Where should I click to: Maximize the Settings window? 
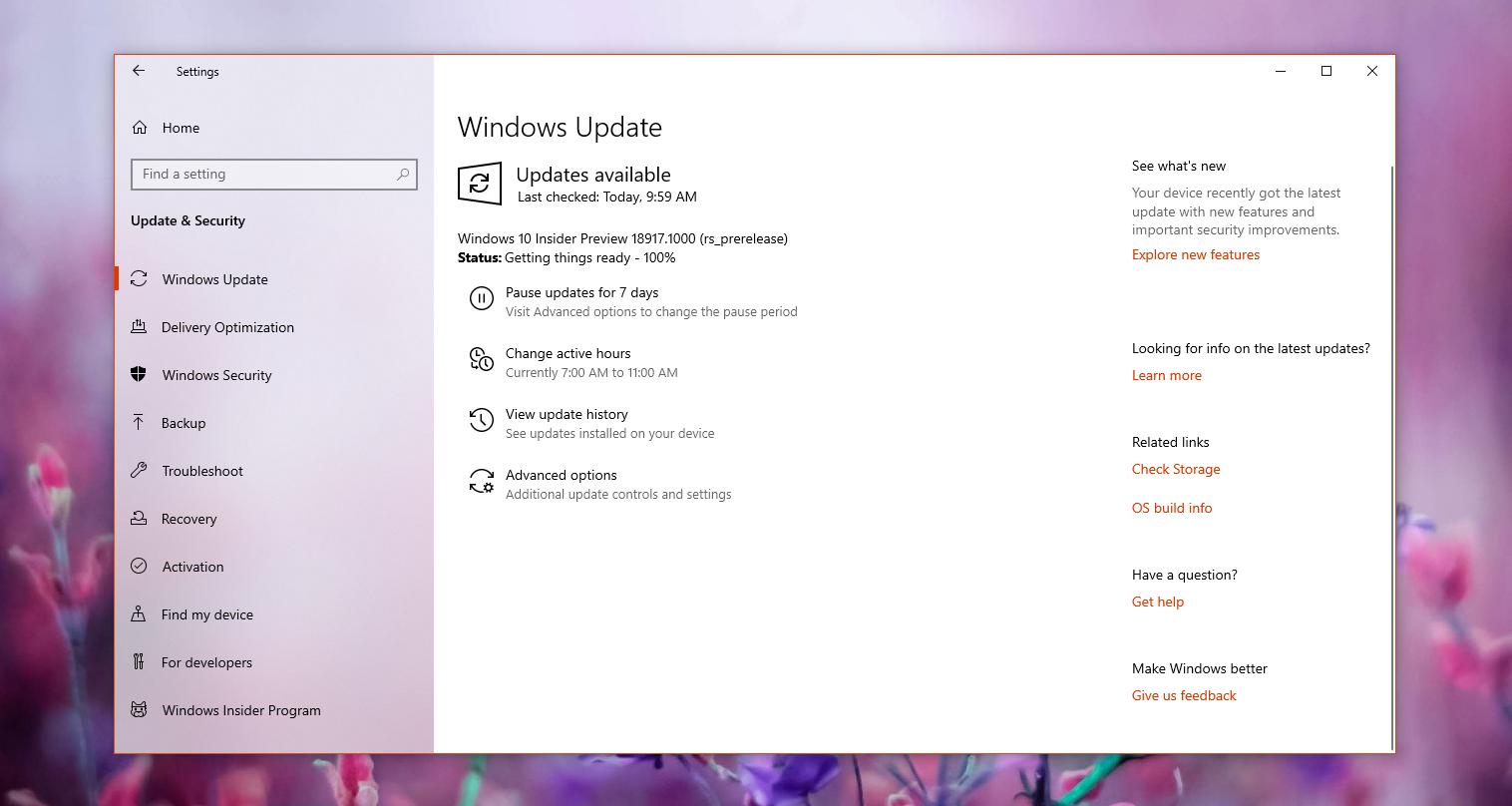coord(1326,71)
